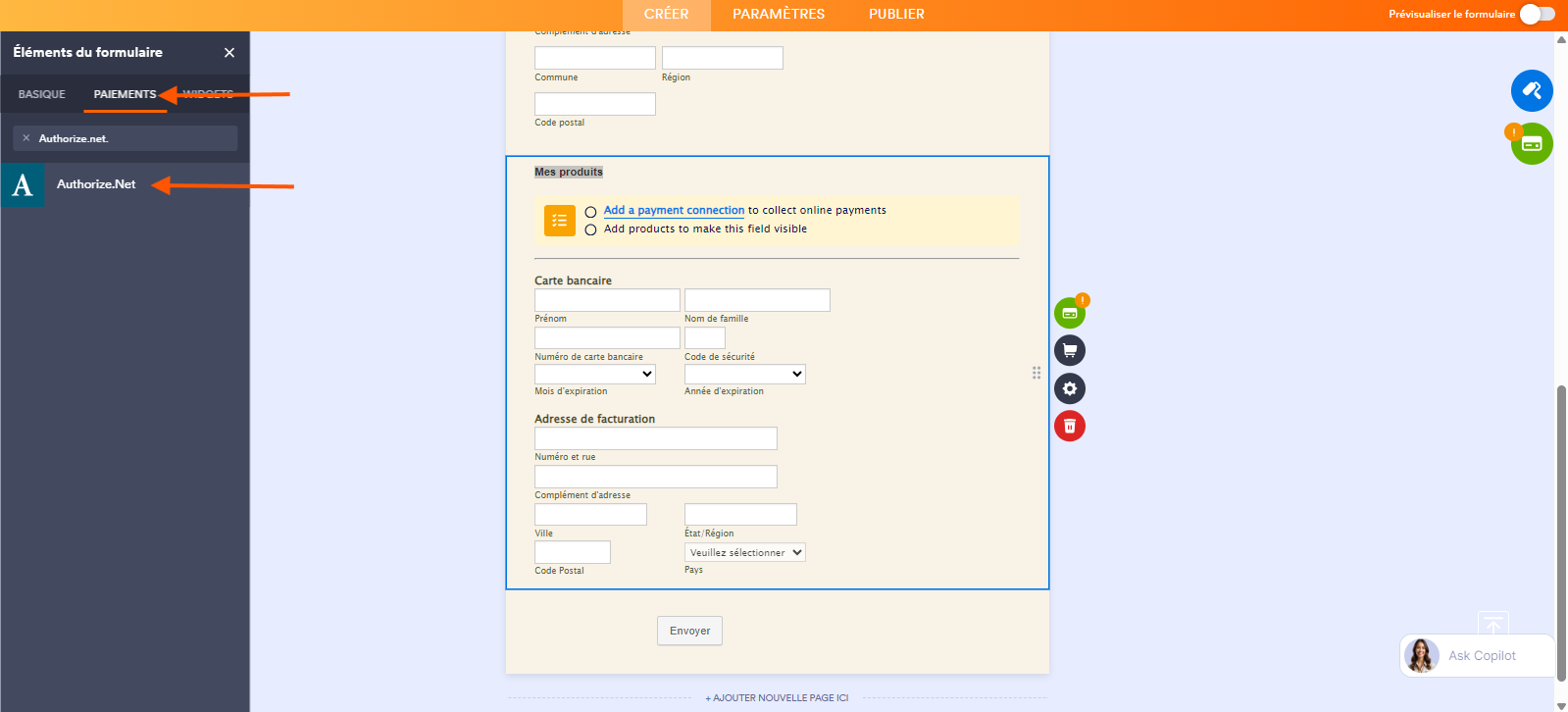Click the search box containing Authorize.net
This screenshot has width=1568, height=712.
[x=126, y=138]
